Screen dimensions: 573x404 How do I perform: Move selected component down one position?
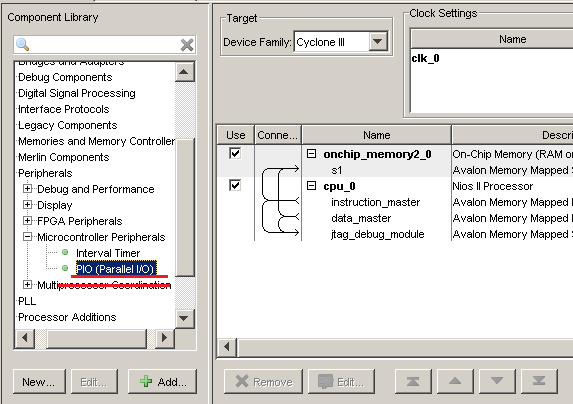pos(497,381)
